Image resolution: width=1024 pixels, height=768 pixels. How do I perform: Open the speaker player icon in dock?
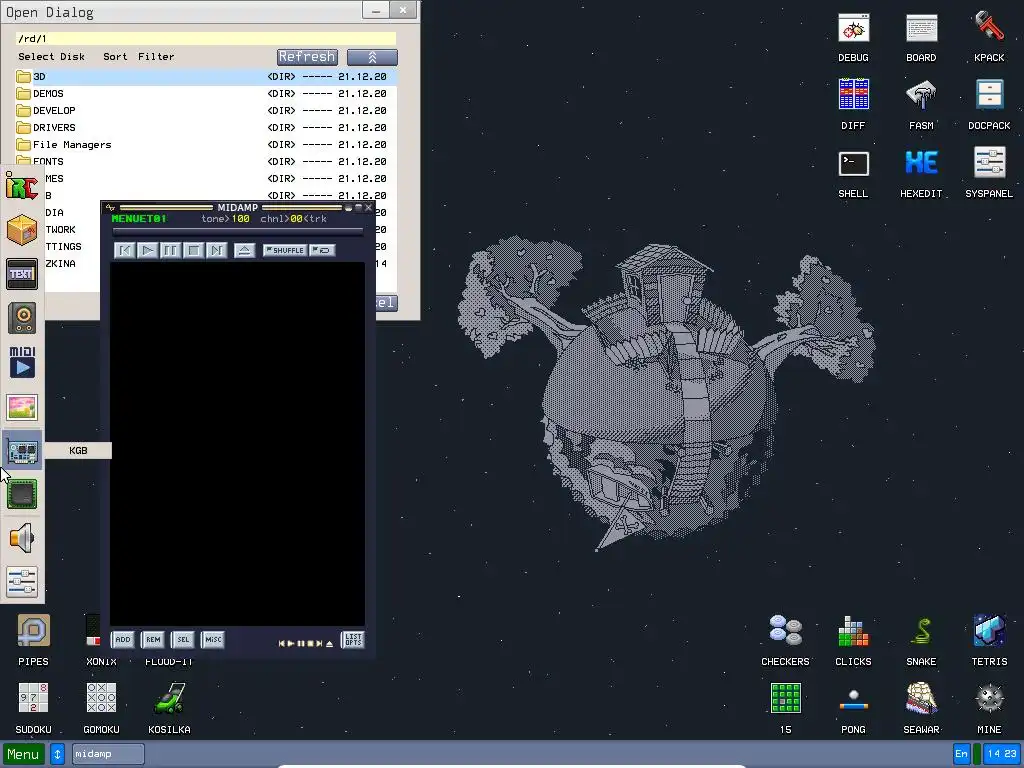(x=22, y=318)
